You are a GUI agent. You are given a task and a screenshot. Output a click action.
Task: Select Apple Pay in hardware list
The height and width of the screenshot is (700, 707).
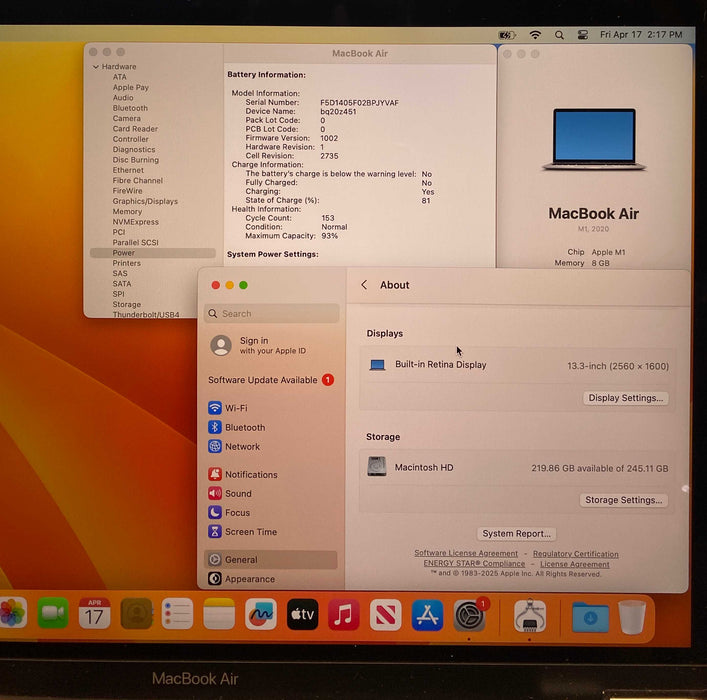130,88
